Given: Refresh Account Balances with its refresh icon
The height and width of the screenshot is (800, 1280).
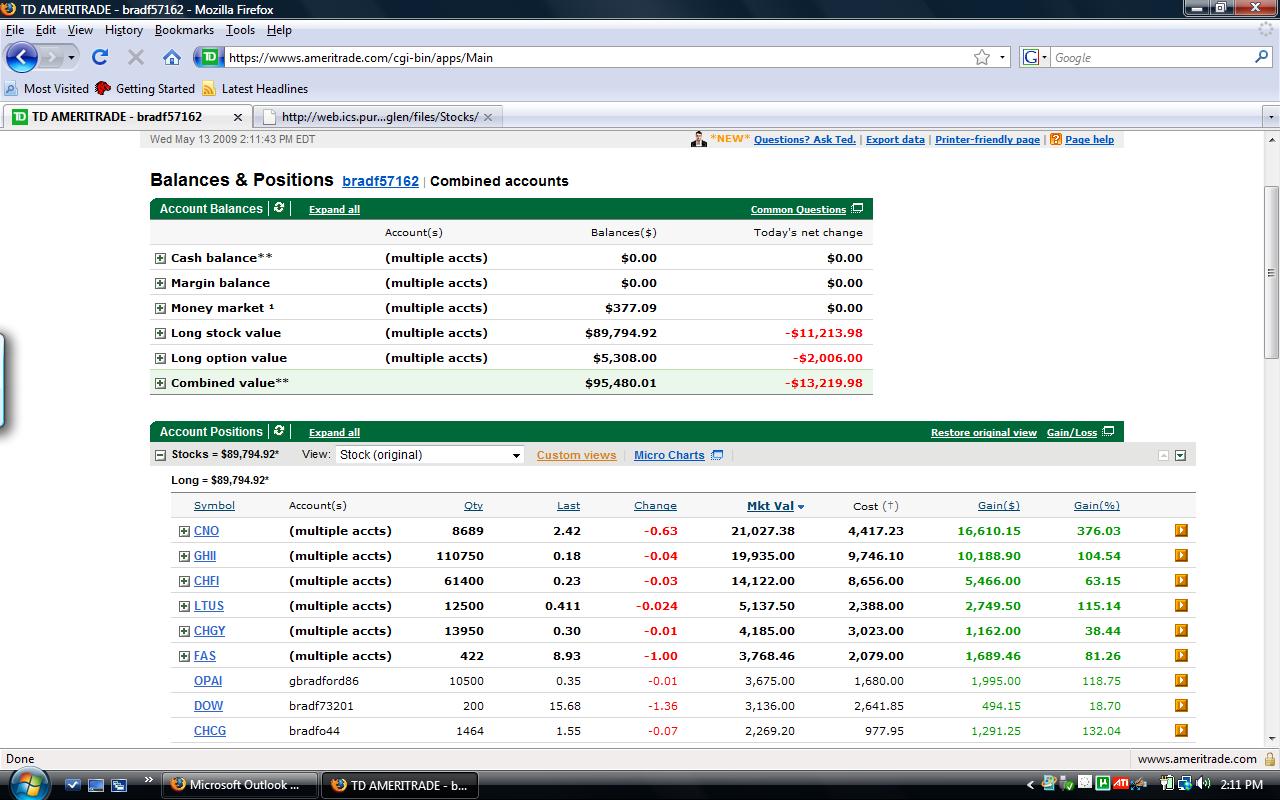Looking at the screenshot, I should (x=279, y=208).
